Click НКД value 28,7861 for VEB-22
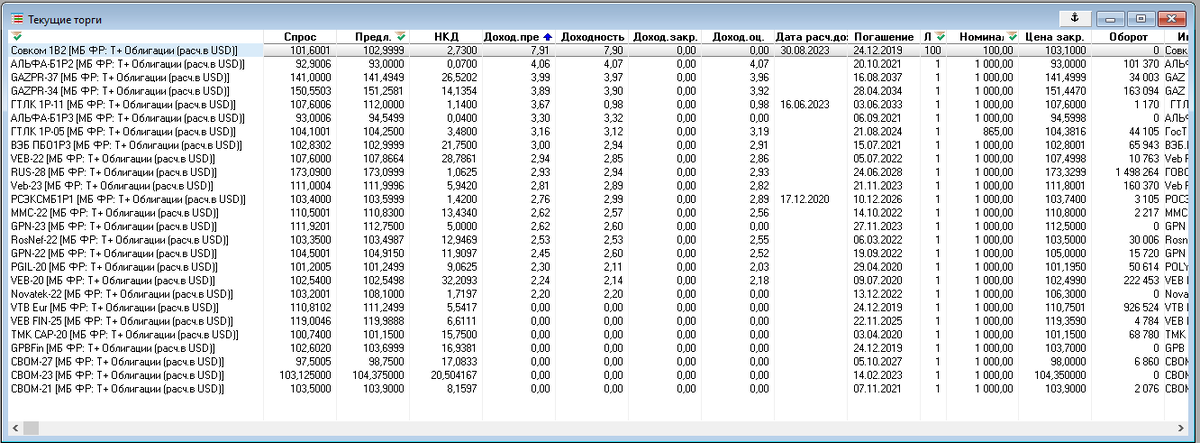This screenshot has height=443, width=1200. tap(460, 157)
